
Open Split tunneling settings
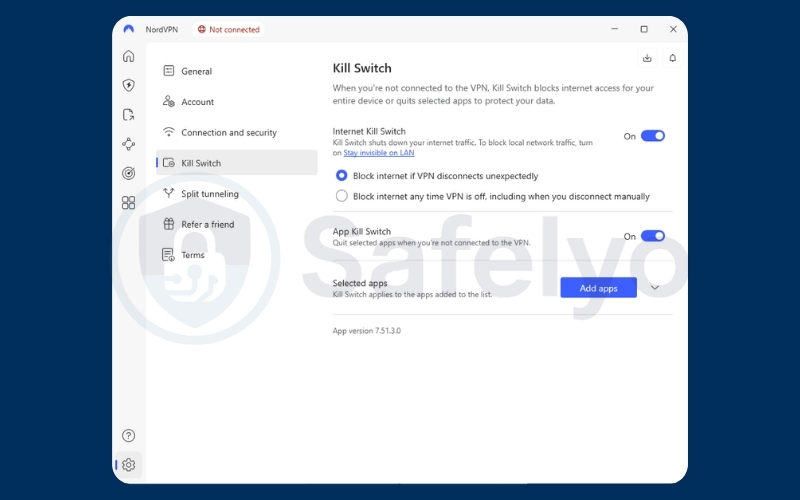tap(237, 193)
